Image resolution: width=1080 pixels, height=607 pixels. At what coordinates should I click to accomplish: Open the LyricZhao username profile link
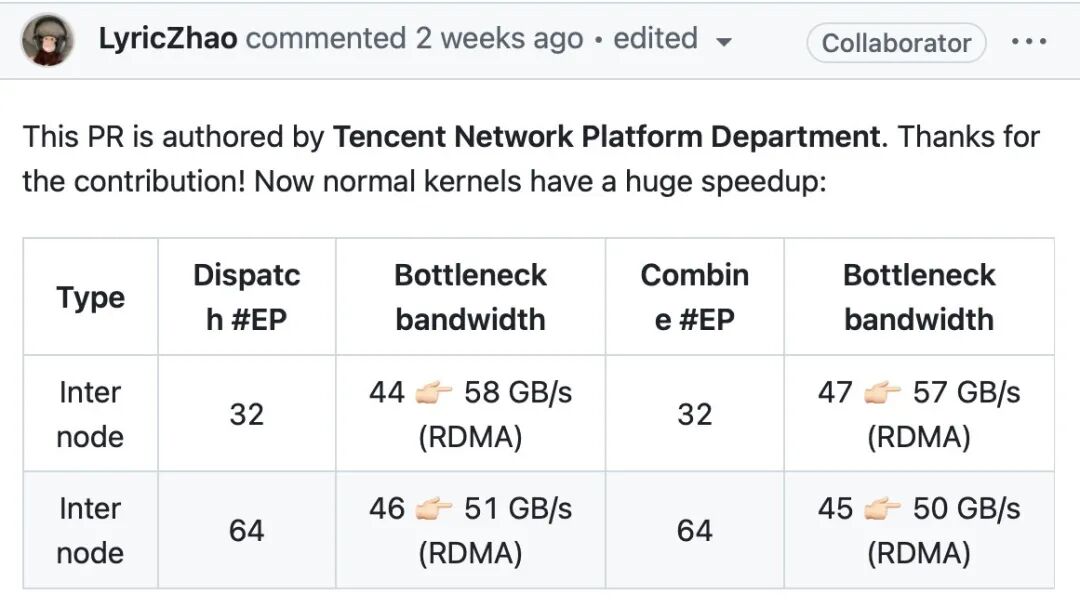[168, 40]
